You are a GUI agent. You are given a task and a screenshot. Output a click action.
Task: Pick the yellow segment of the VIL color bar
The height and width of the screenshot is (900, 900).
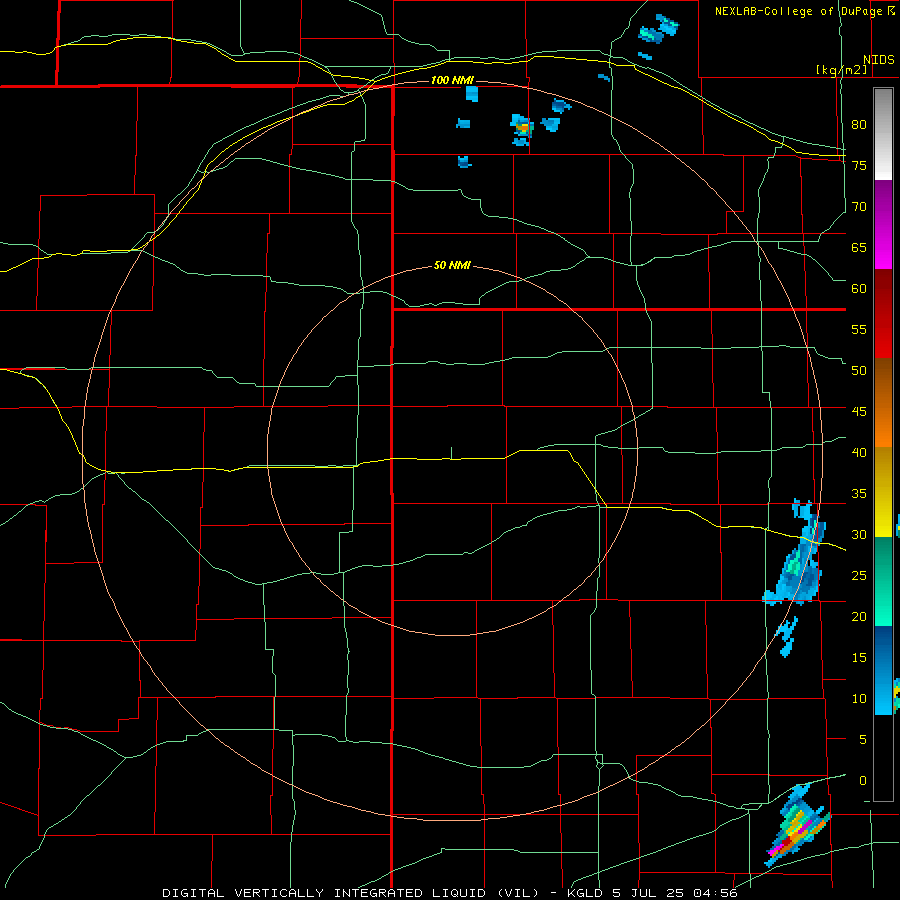tap(883, 492)
